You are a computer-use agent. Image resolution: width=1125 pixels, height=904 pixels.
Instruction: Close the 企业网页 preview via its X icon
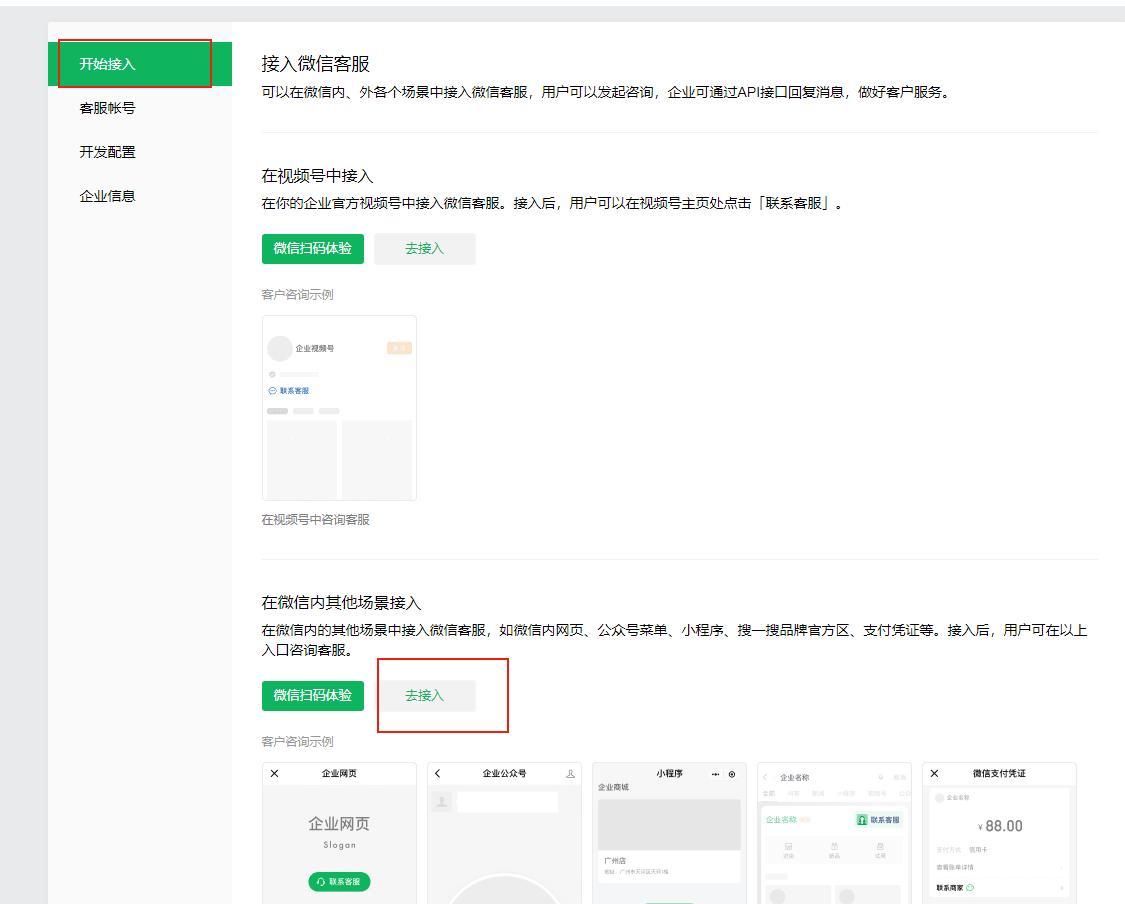[274, 774]
